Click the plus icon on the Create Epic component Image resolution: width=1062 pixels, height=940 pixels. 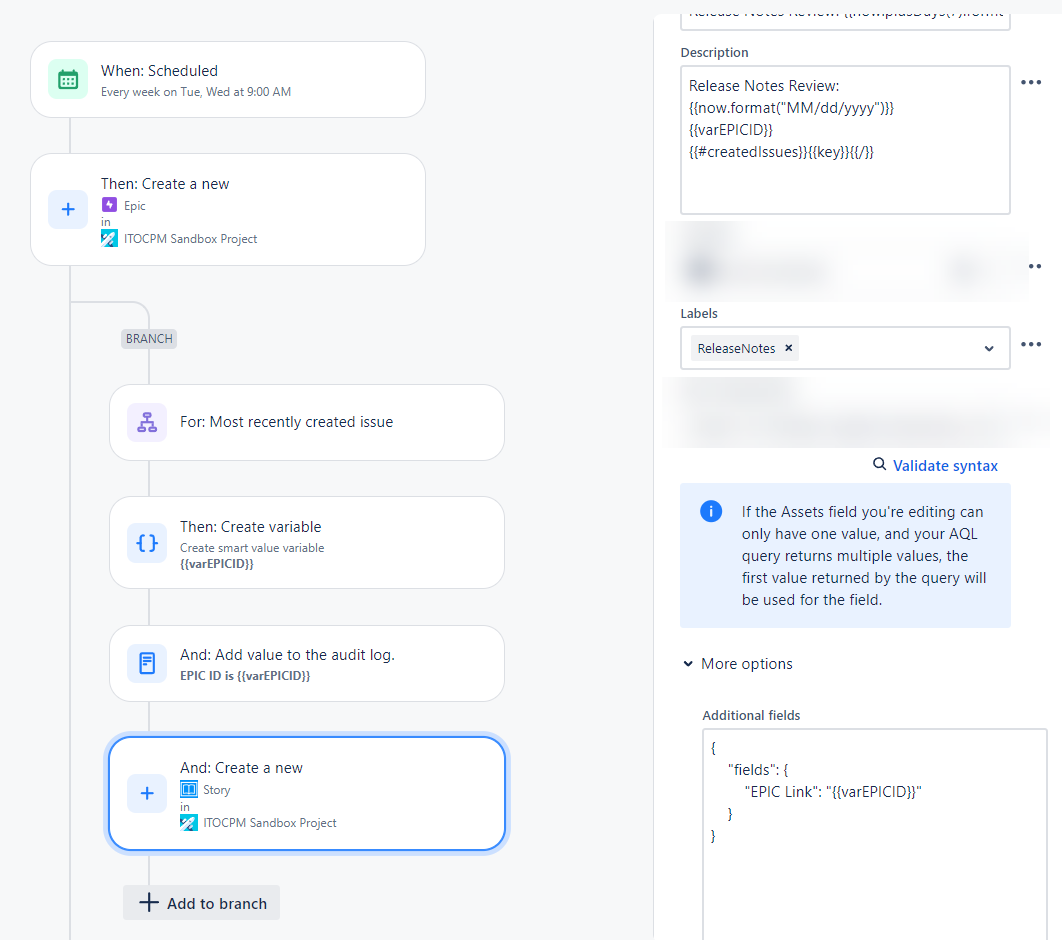68,209
